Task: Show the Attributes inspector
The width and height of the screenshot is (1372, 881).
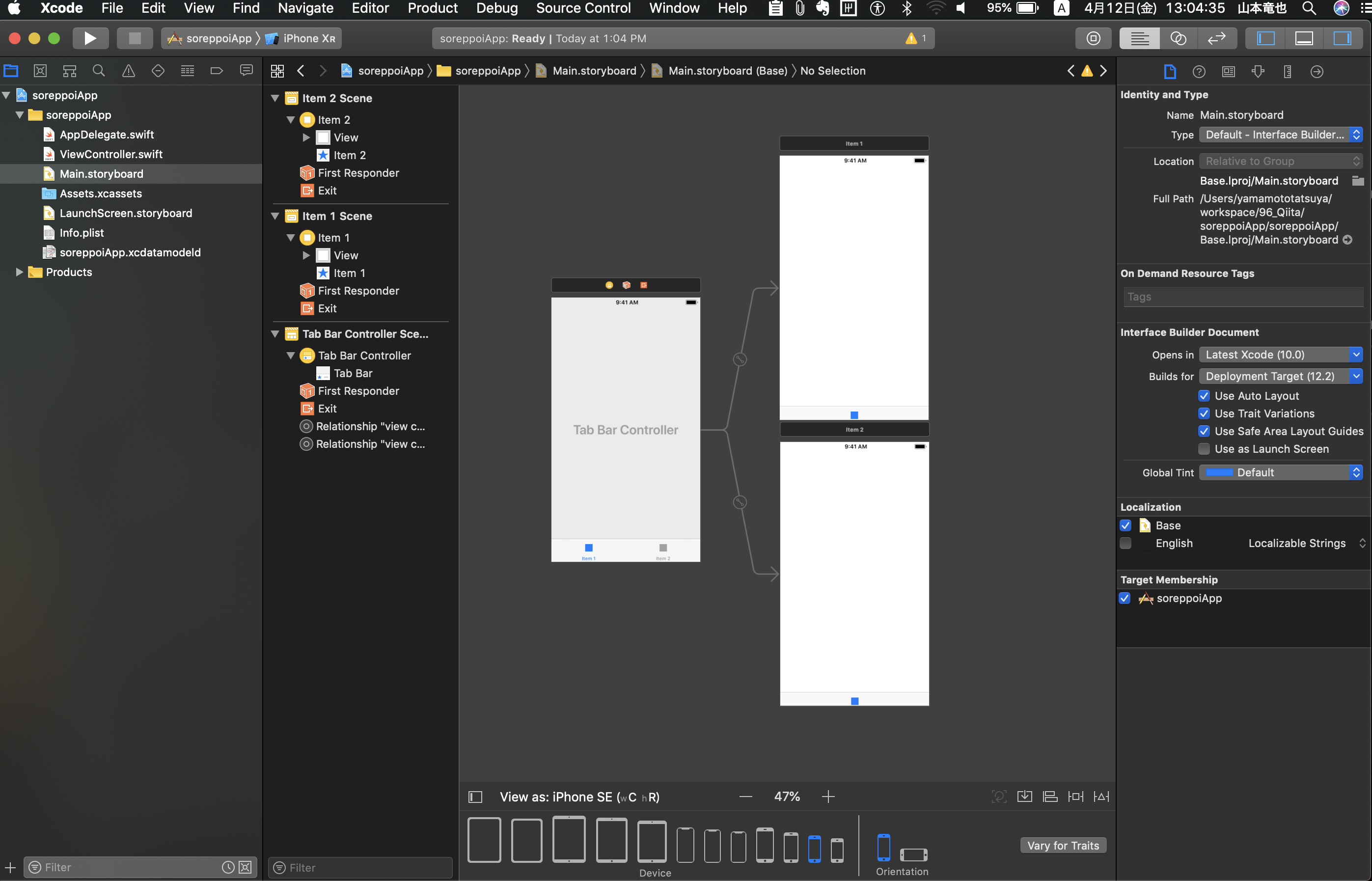Action: 1258,72
